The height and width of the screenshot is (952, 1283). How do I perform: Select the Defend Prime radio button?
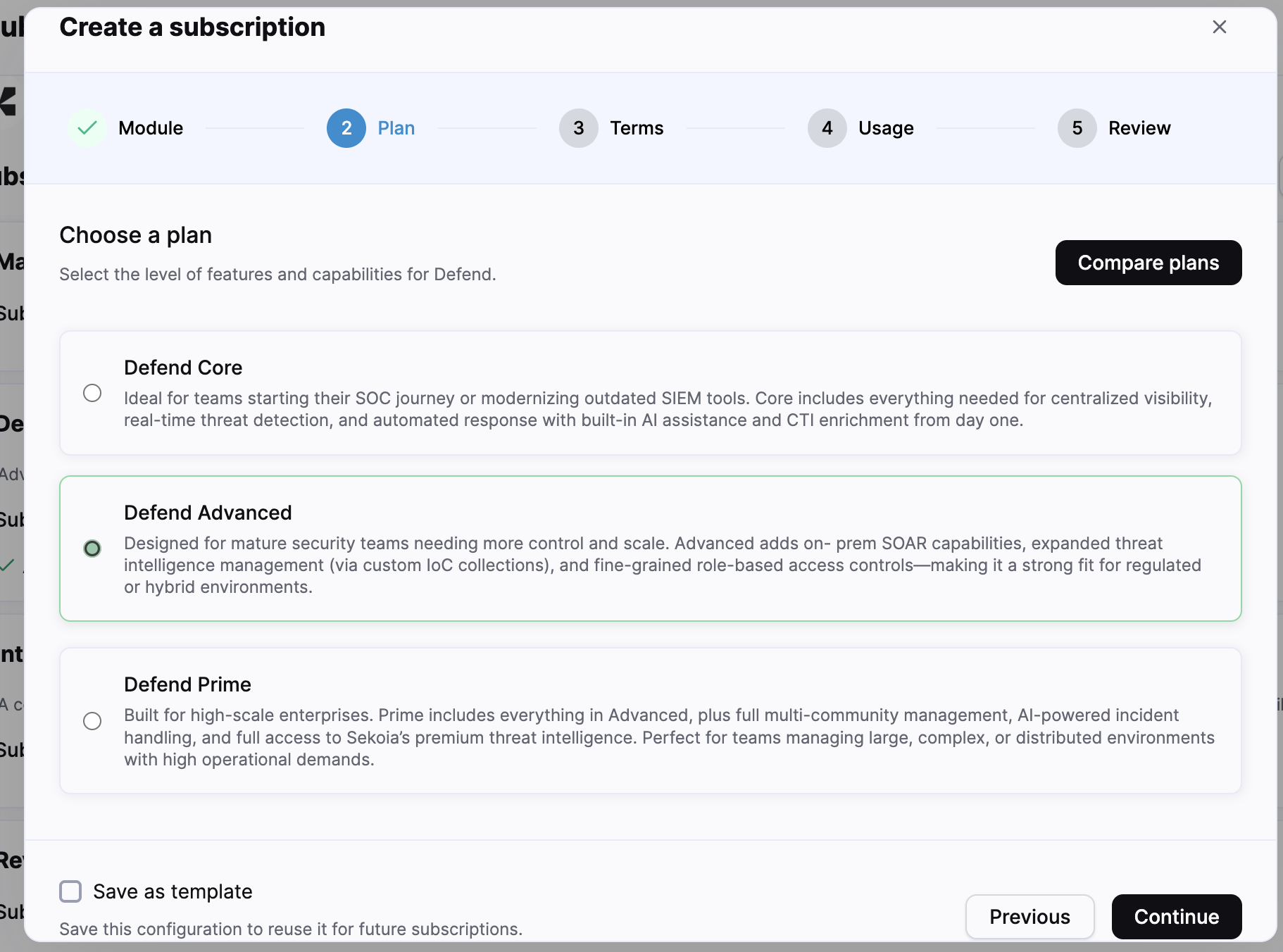[92, 721]
